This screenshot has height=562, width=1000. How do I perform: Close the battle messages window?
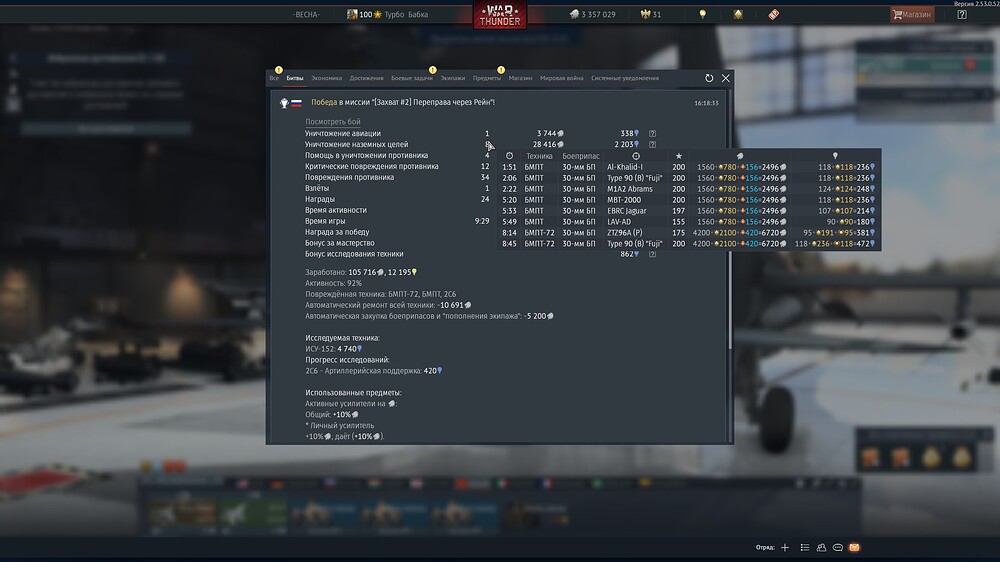coord(726,78)
